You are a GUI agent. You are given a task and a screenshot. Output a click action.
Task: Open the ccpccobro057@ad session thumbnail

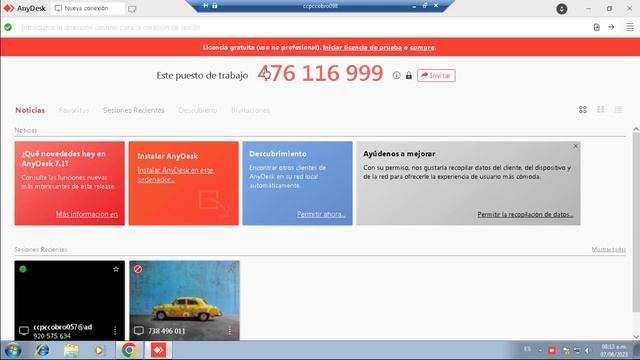pyautogui.click(x=69, y=300)
